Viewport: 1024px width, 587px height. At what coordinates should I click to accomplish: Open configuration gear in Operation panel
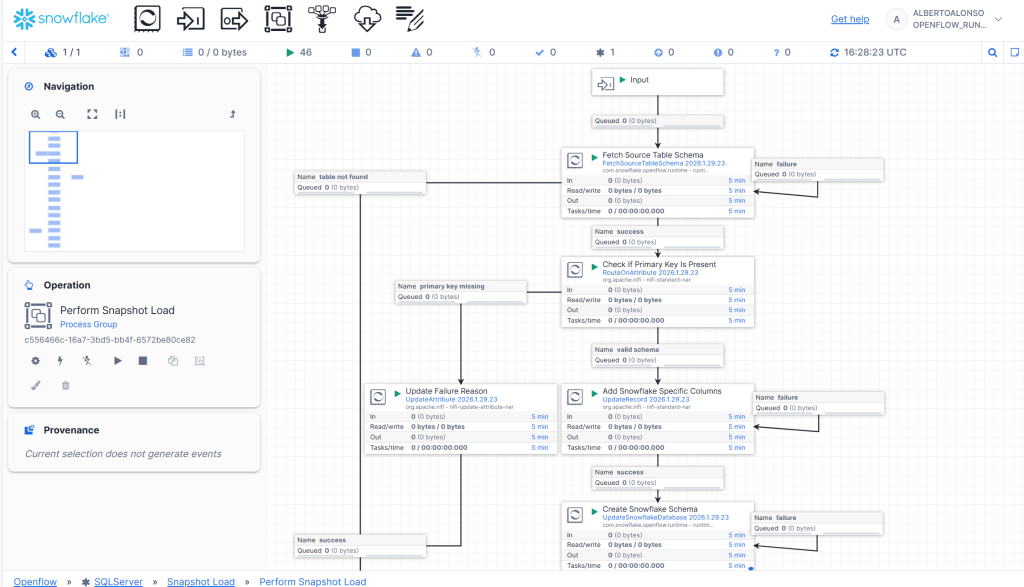36,360
